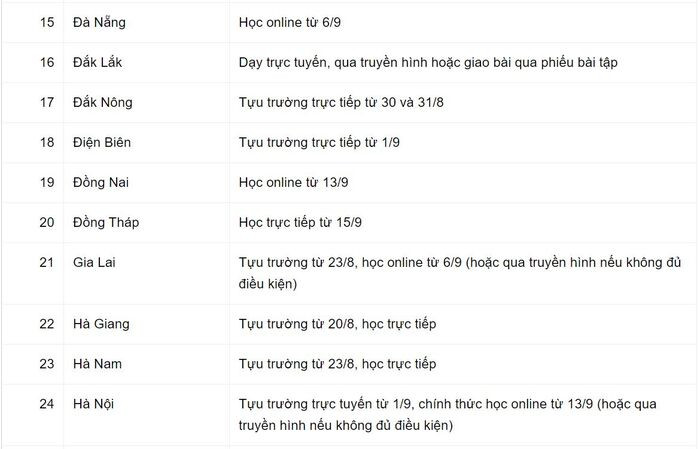
Task: Select the Đồng Tháp table cell
Action: 106,223
